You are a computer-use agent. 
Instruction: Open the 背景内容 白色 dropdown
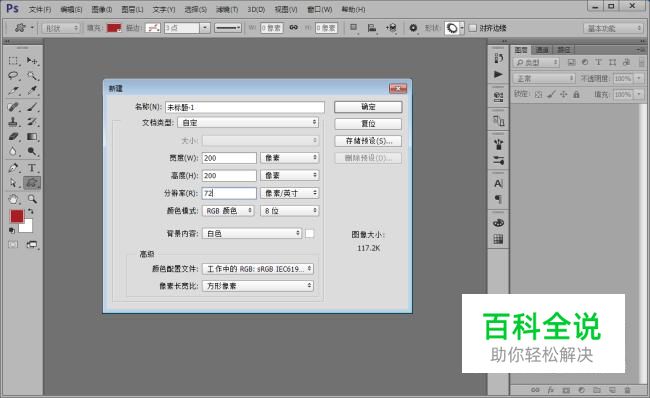(x=252, y=233)
